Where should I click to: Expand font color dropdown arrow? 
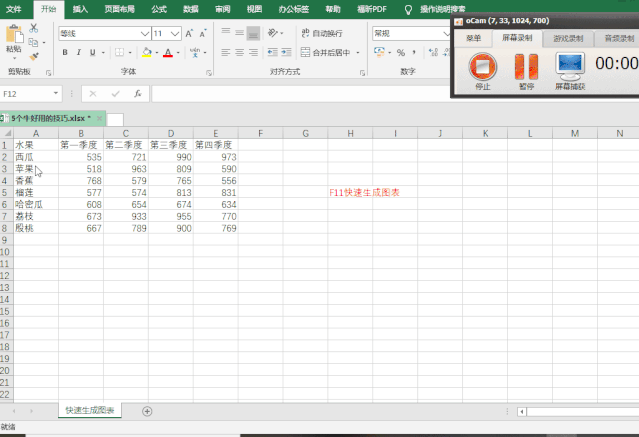click(x=178, y=53)
